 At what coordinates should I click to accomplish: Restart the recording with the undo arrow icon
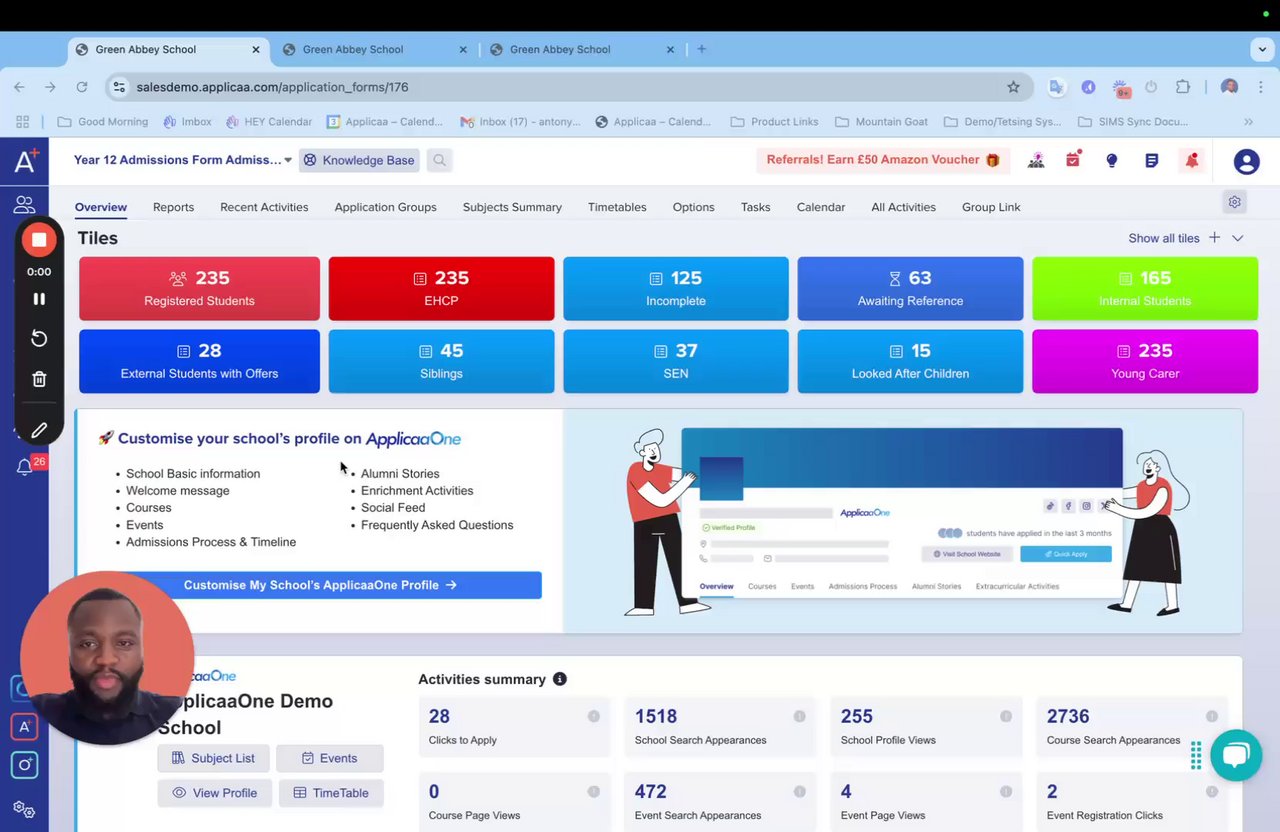[39, 338]
